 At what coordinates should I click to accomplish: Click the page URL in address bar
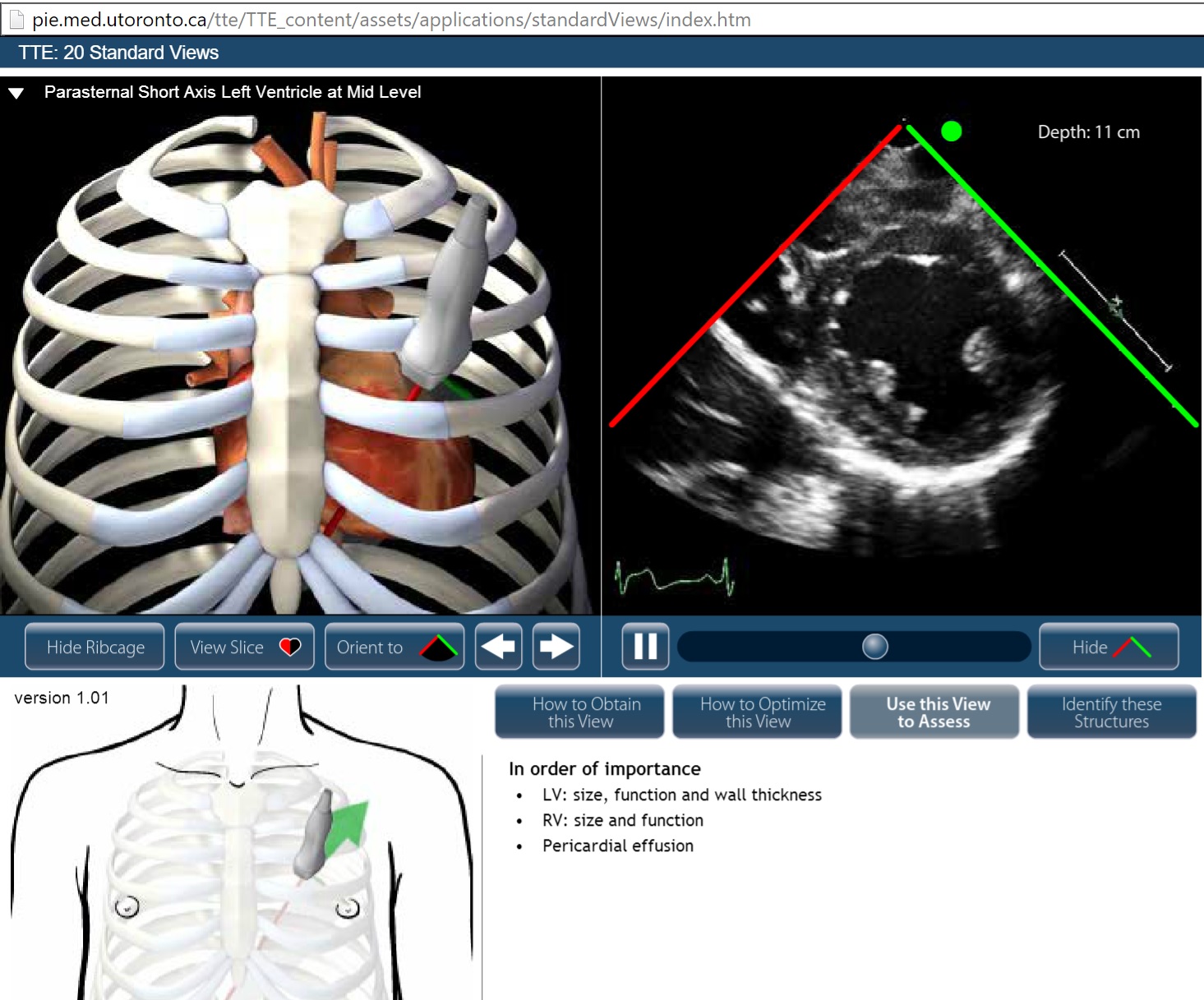tap(391, 20)
